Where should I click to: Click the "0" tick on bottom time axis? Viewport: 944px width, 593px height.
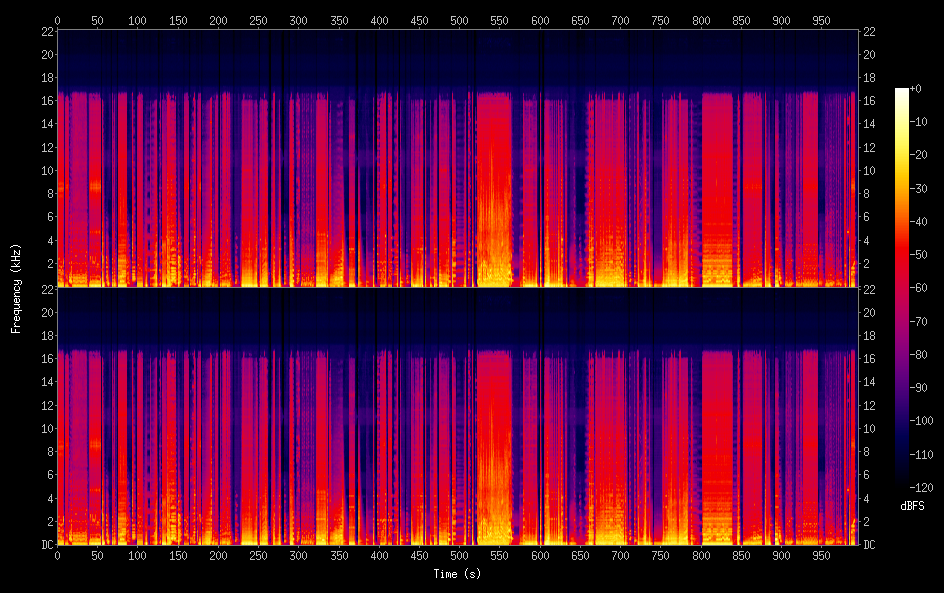(57, 555)
